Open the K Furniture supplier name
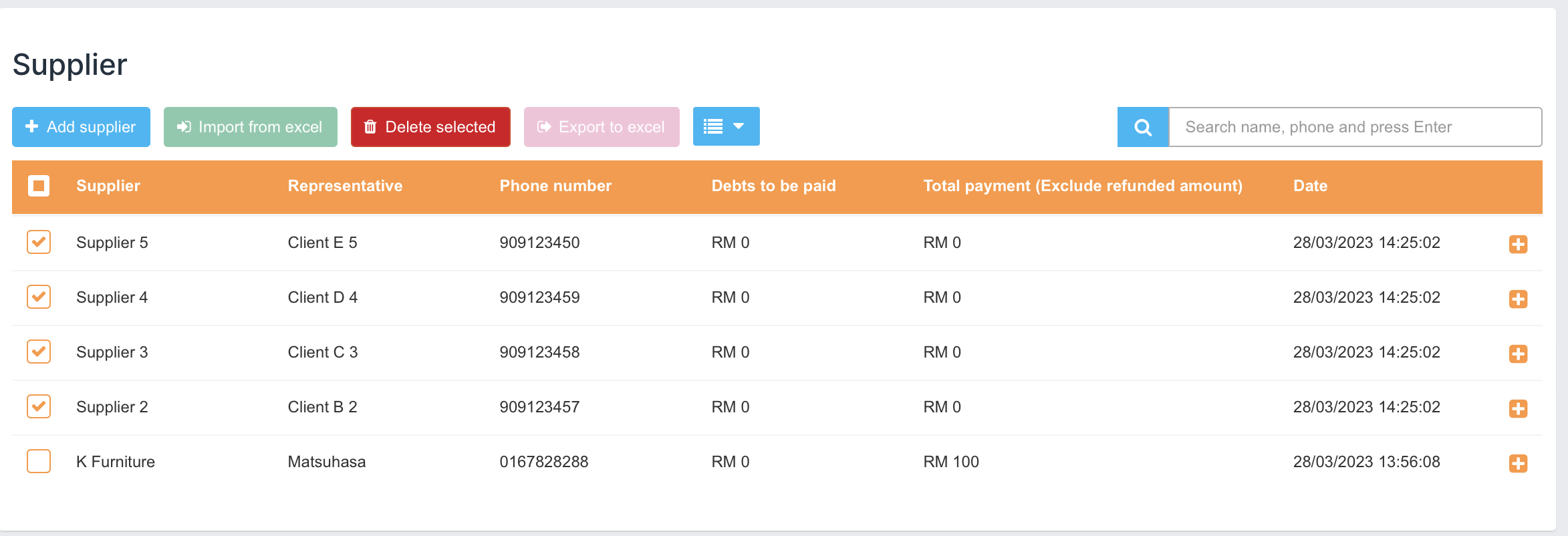 (x=116, y=462)
